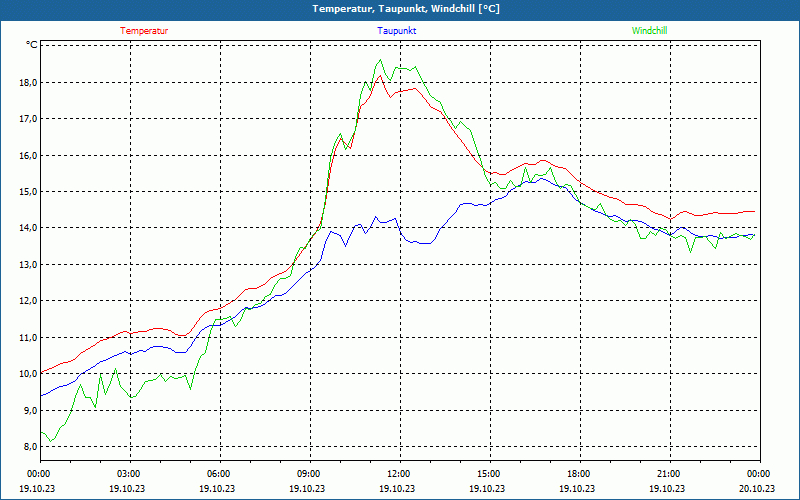Click the red Temperatur peak above 18,0
Image resolution: width=800 pixels, height=500 pixels.
380,76
